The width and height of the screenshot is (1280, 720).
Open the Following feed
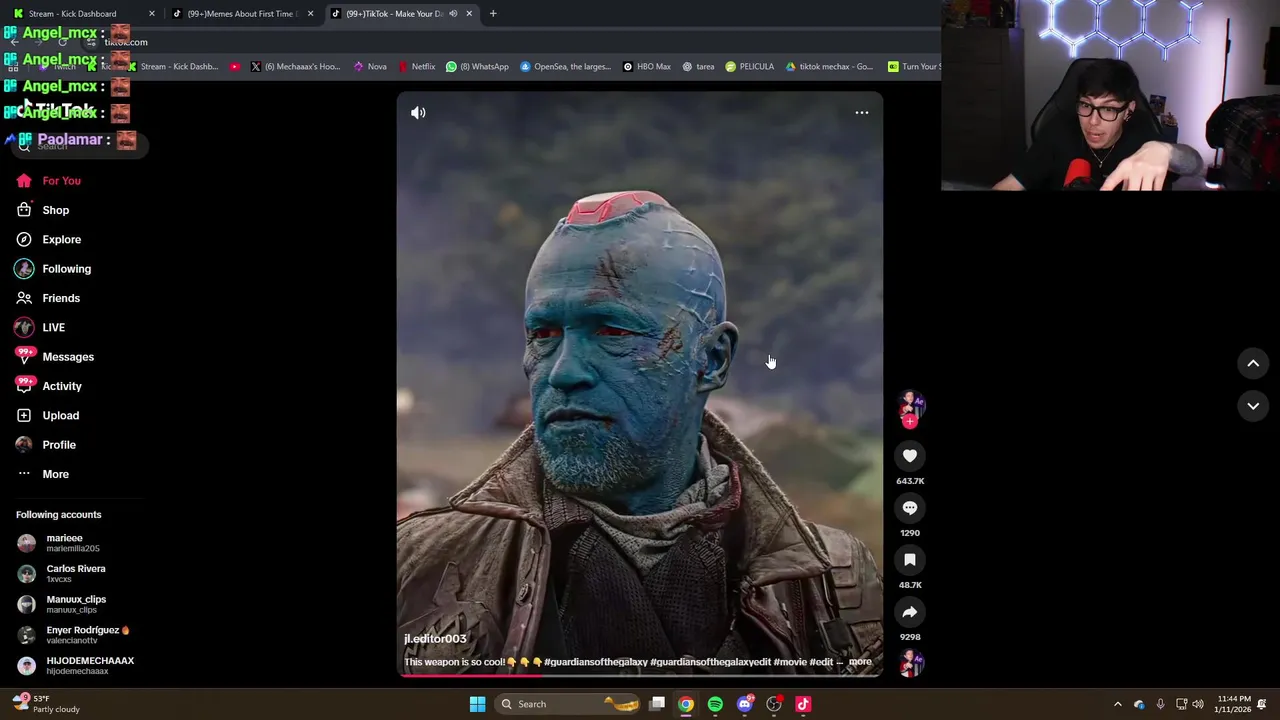[x=52, y=269]
